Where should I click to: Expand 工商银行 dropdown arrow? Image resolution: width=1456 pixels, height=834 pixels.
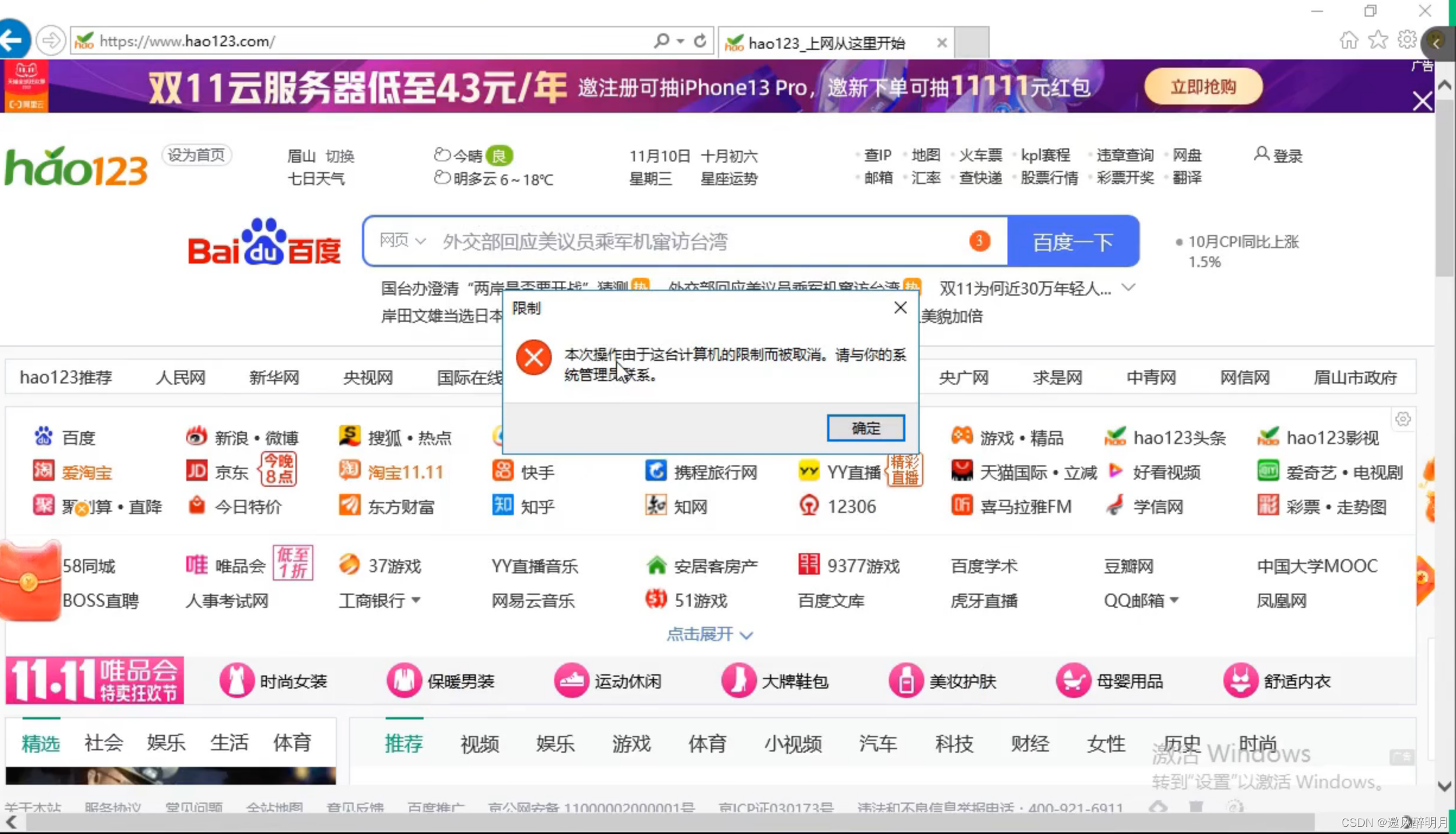(416, 600)
